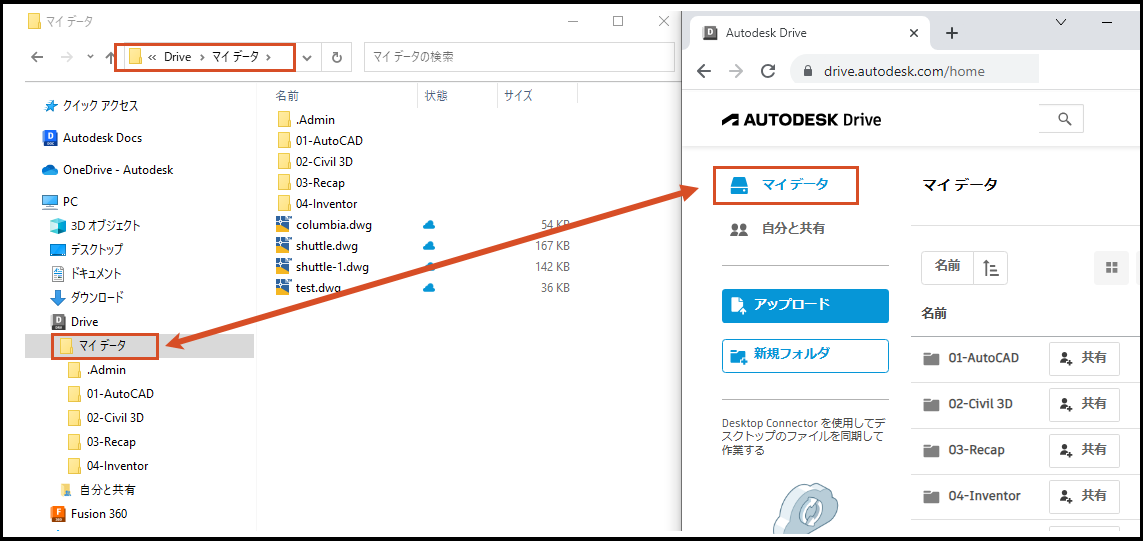Click the AUTODESK Drive logo
The width and height of the screenshot is (1143, 541).
click(x=801, y=120)
